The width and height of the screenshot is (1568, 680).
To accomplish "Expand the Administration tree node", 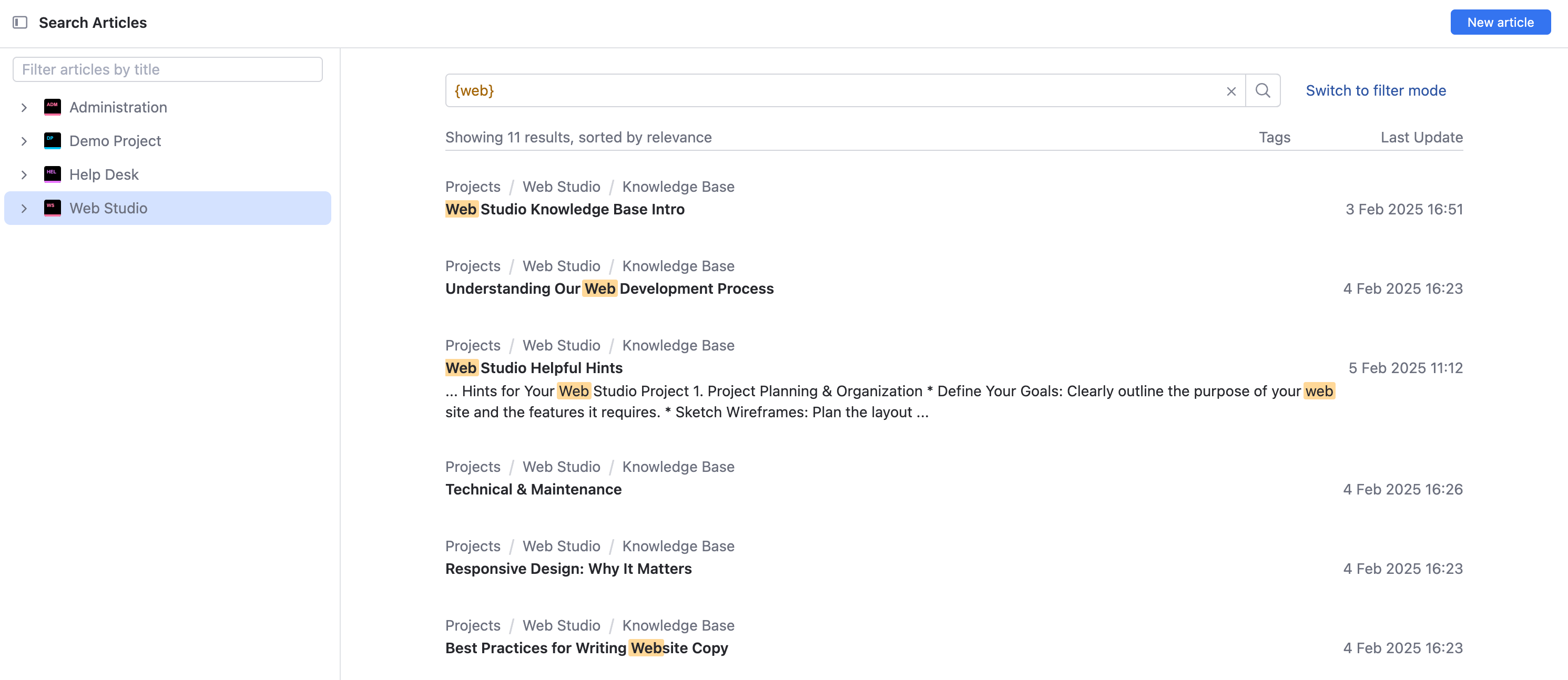I will point(24,108).
